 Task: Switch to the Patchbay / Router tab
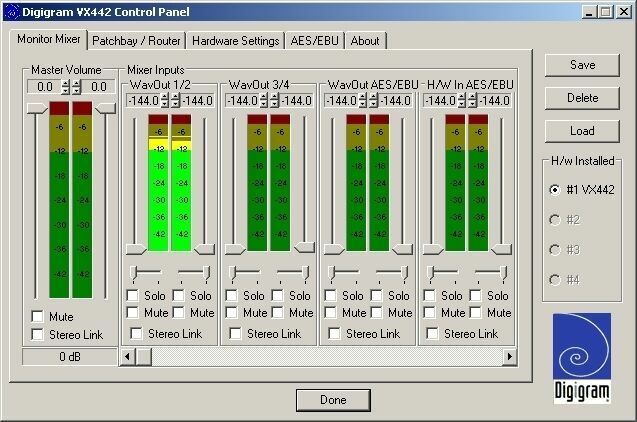coord(136,41)
